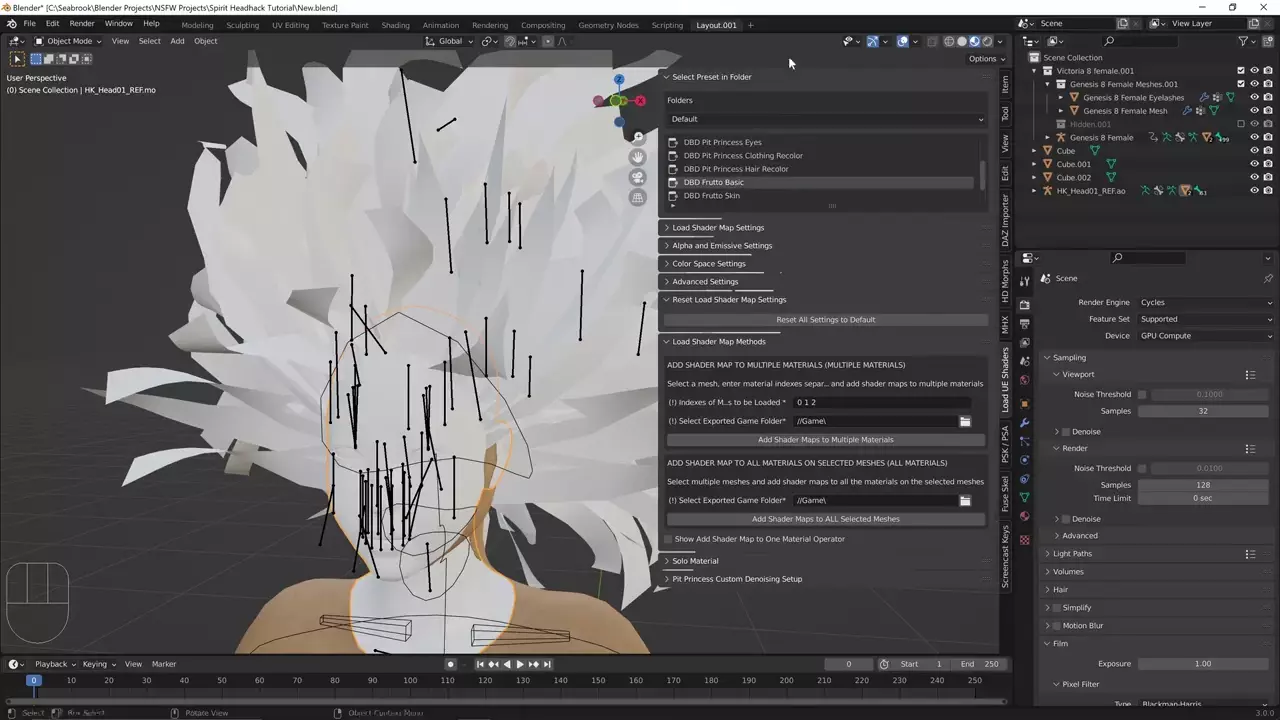Screen dimensions: 1280x720
Task: Switch to rendered viewport shading
Action: (987, 41)
